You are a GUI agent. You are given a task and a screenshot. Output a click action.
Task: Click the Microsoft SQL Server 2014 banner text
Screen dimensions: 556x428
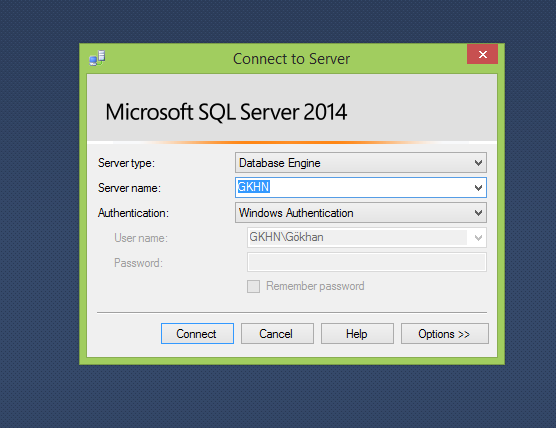click(226, 112)
